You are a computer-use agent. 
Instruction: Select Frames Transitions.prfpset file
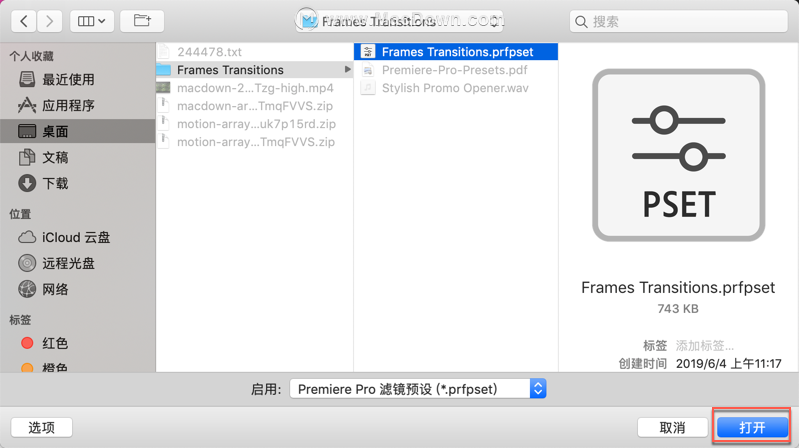tap(456, 52)
